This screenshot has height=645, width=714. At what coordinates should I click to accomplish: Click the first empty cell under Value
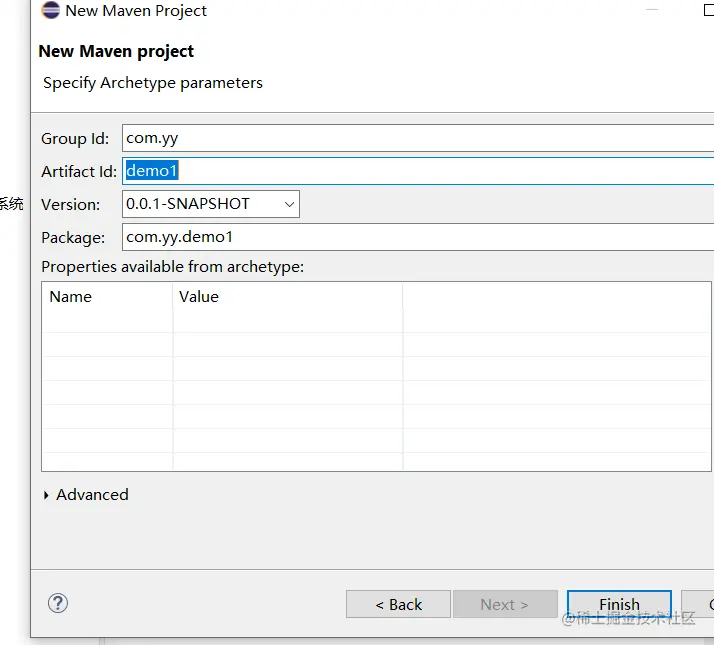[287, 321]
